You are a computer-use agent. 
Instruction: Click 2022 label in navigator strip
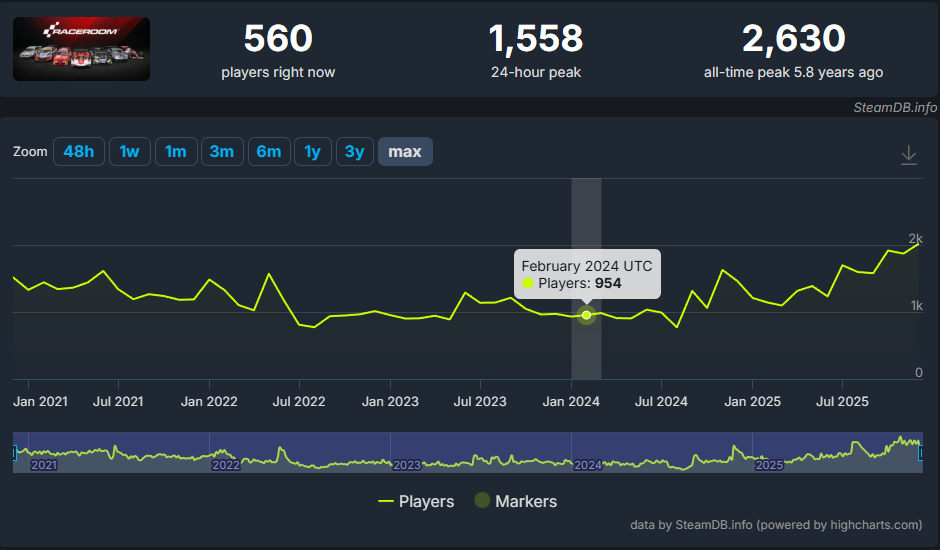(226, 465)
